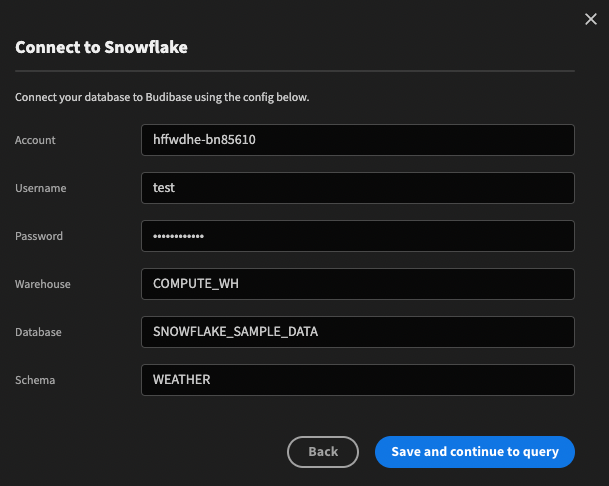Screen dimensions: 609x486
Task: Click the Account label
Action: [x=35, y=140]
